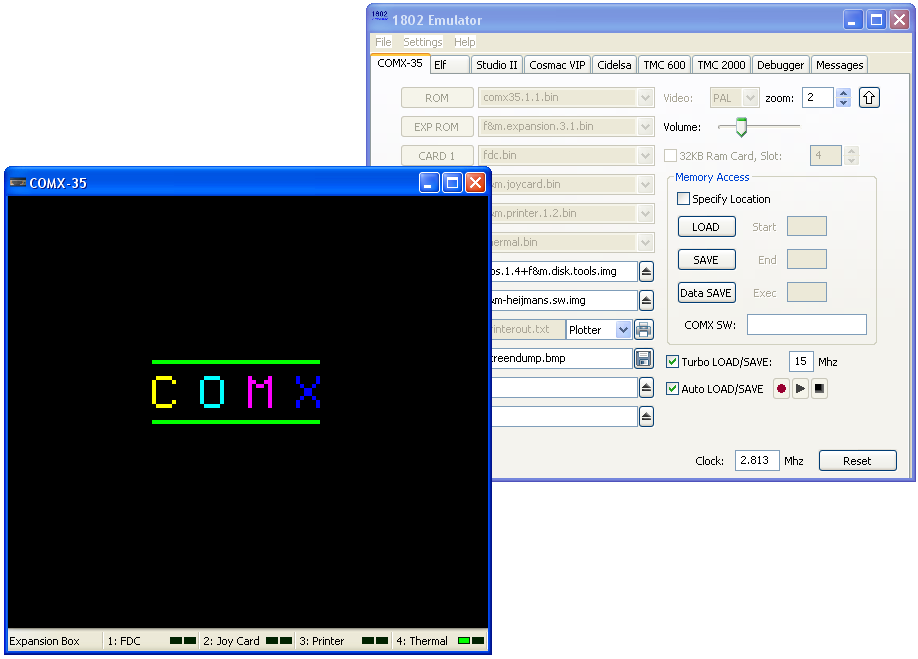Select the Cosmac VIP tab
This screenshot has width=918, height=659.
coord(557,65)
